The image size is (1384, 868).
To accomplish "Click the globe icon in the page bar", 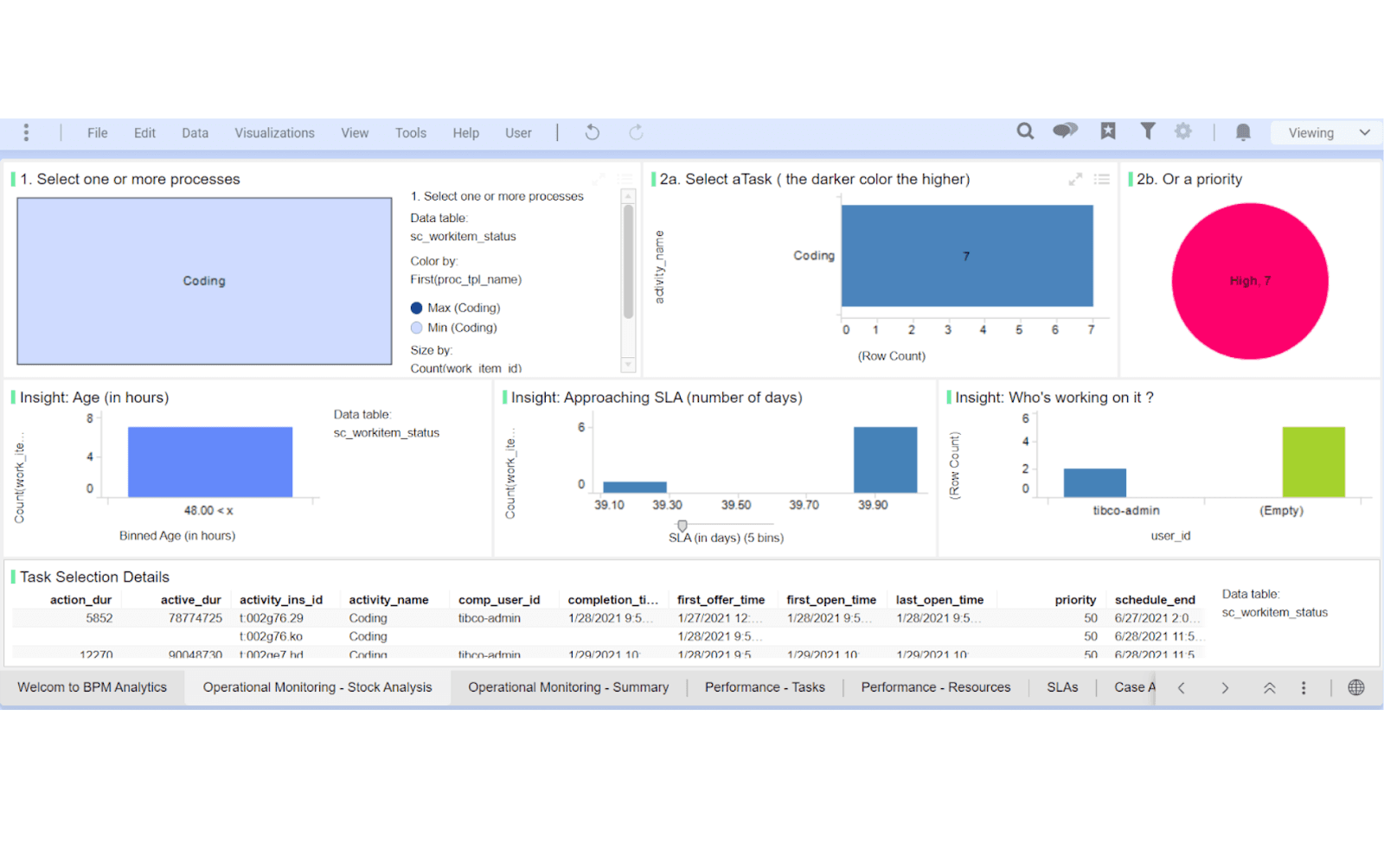I will (1356, 687).
